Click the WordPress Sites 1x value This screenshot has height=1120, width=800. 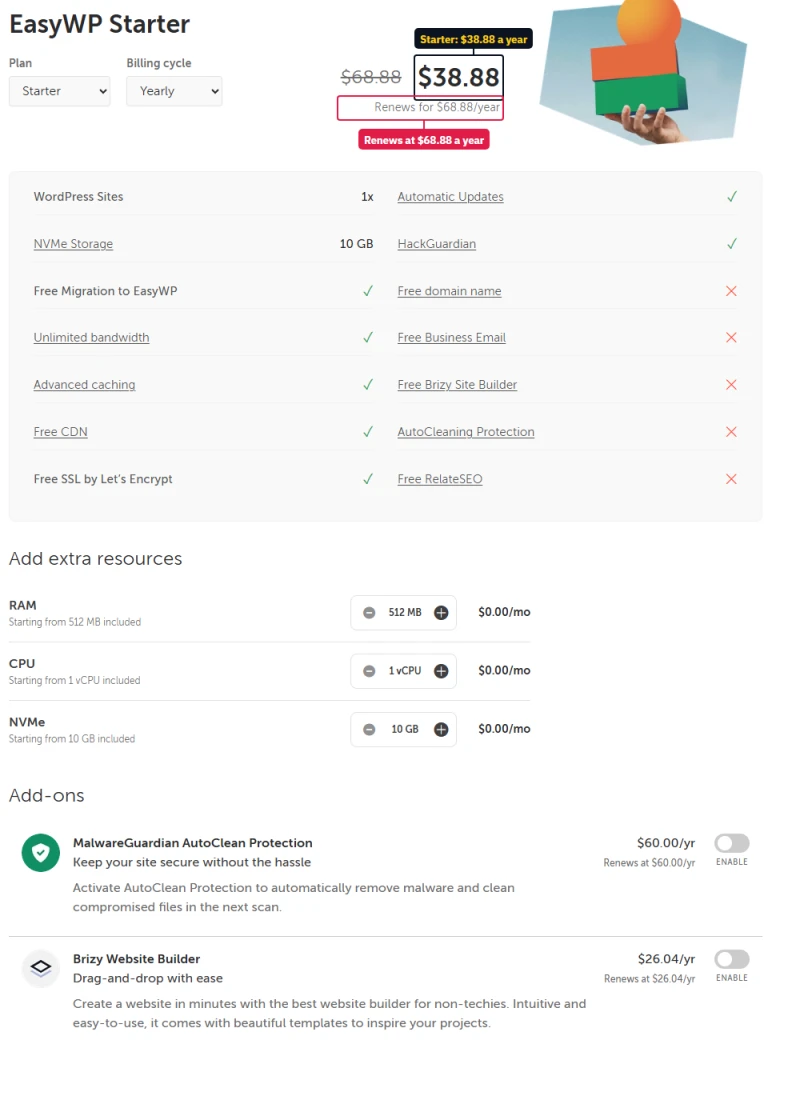367,196
